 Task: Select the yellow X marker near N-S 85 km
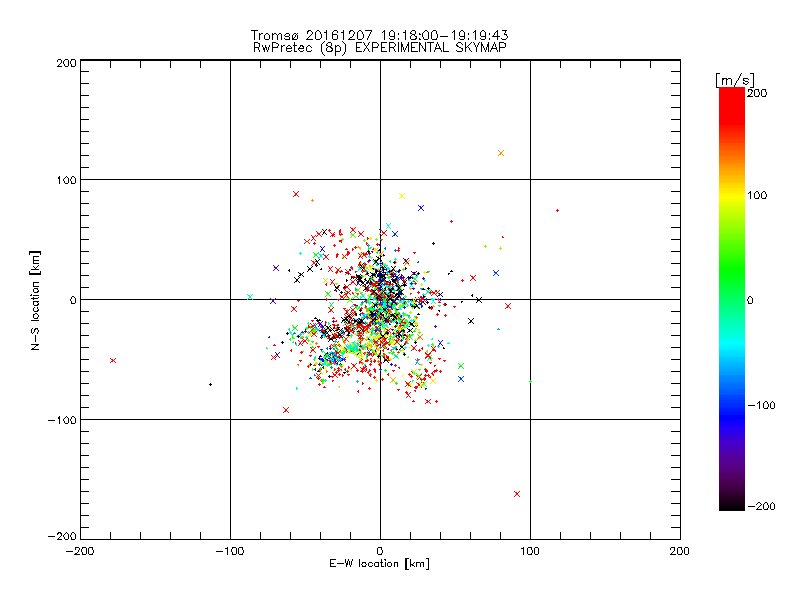(x=402, y=196)
